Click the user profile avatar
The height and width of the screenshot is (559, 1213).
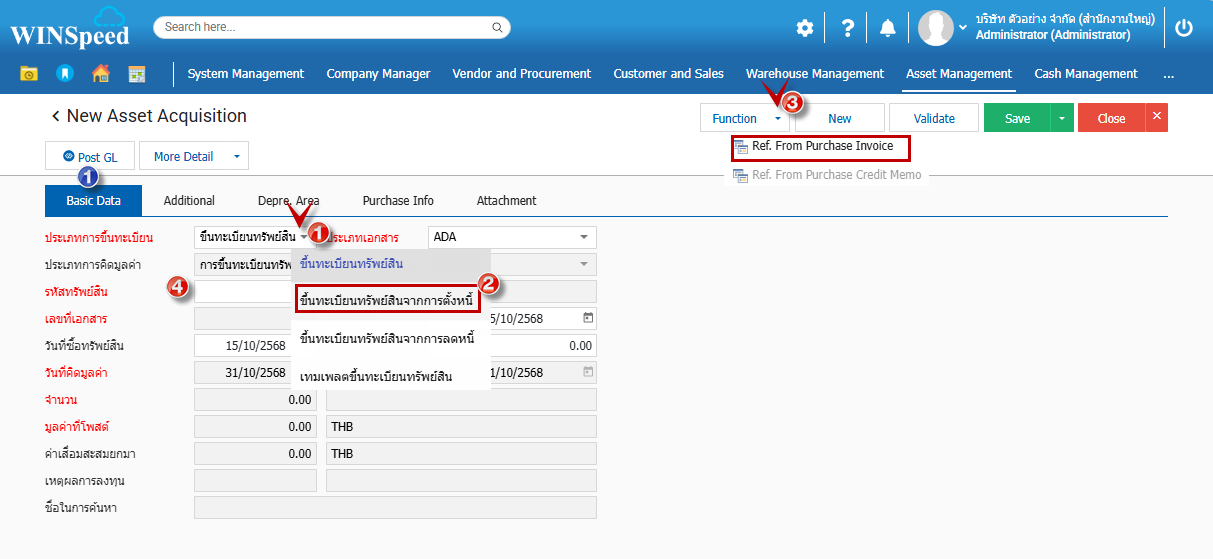[936, 28]
